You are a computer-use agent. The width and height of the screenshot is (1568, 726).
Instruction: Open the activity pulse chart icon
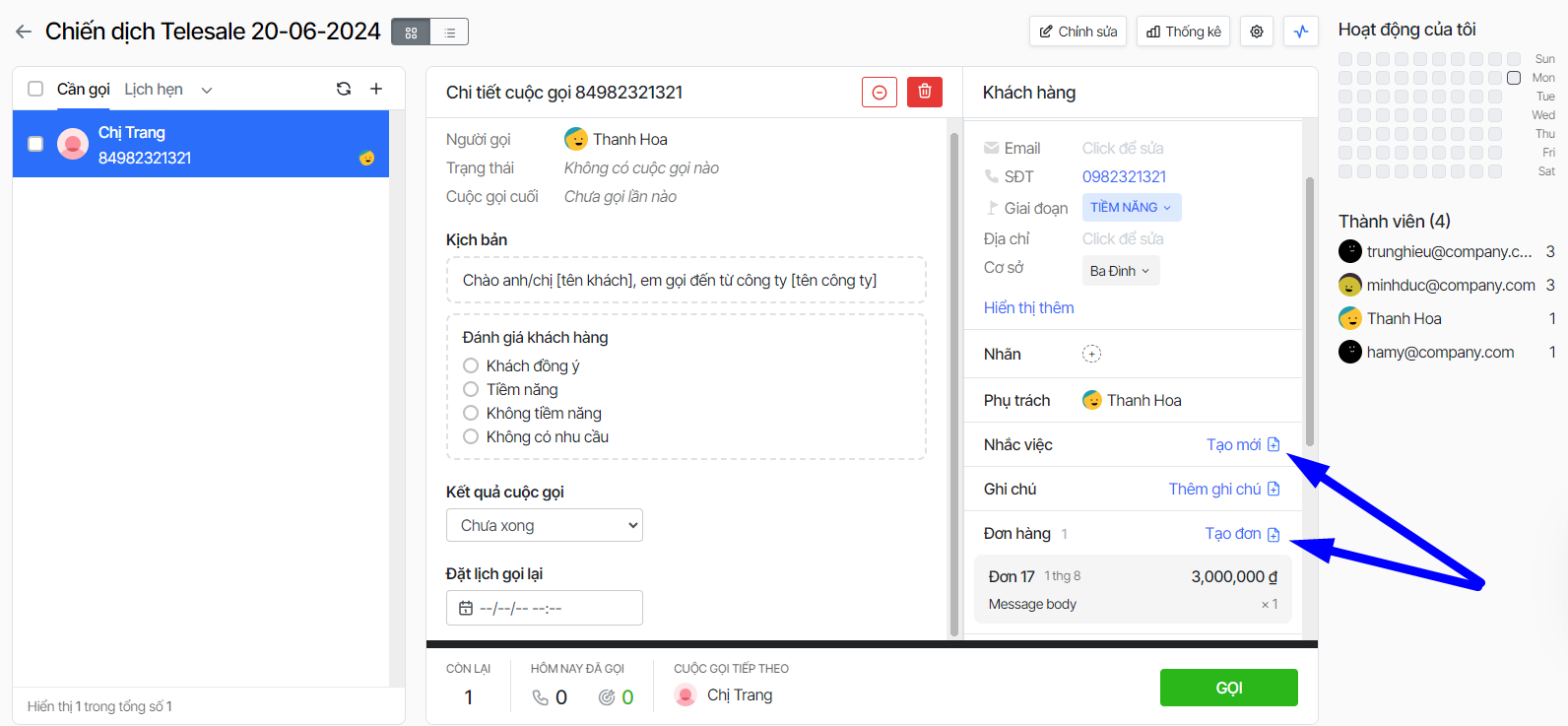point(1301,32)
